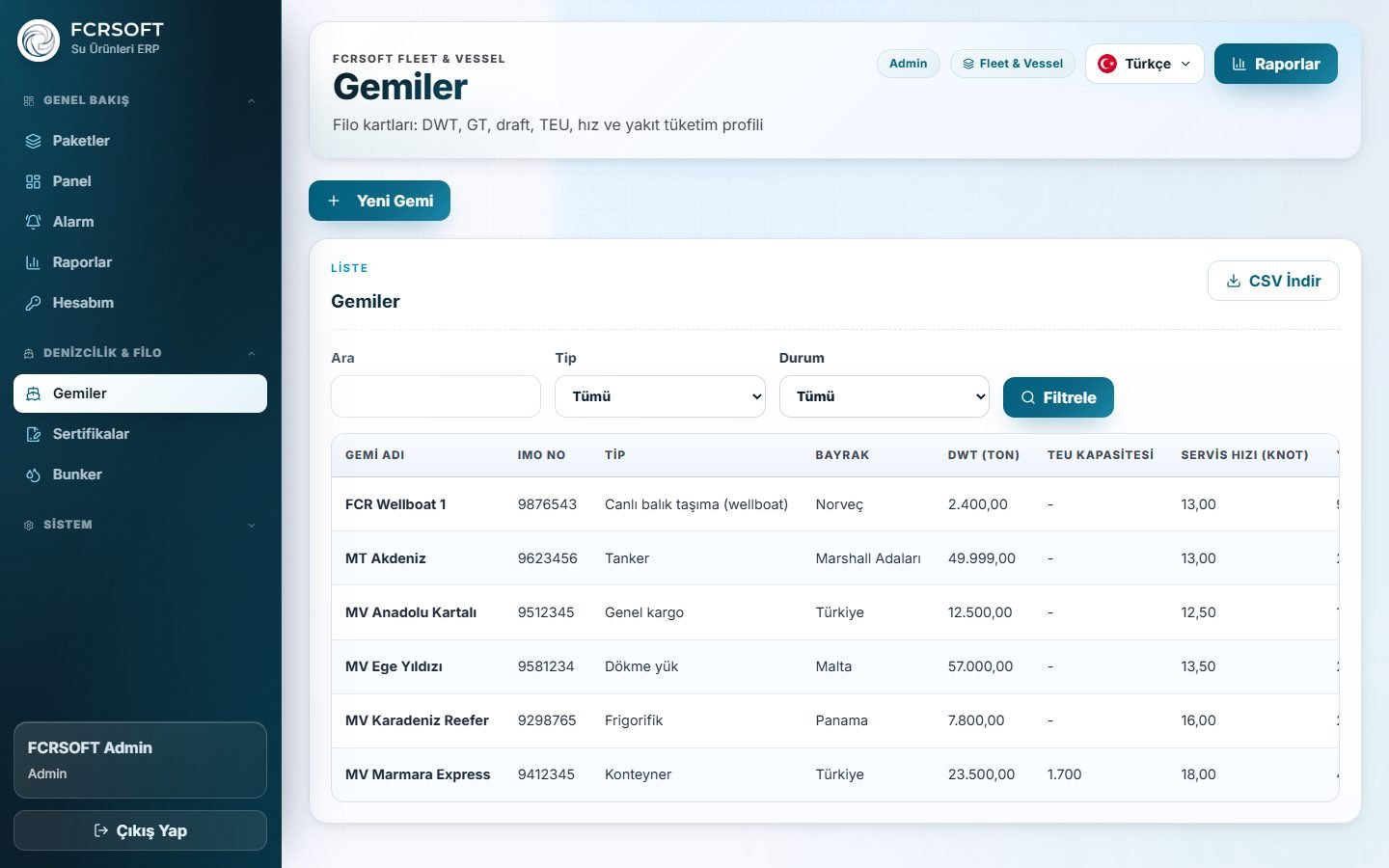Open Bunker fuel icon in sidebar

[x=33, y=475]
